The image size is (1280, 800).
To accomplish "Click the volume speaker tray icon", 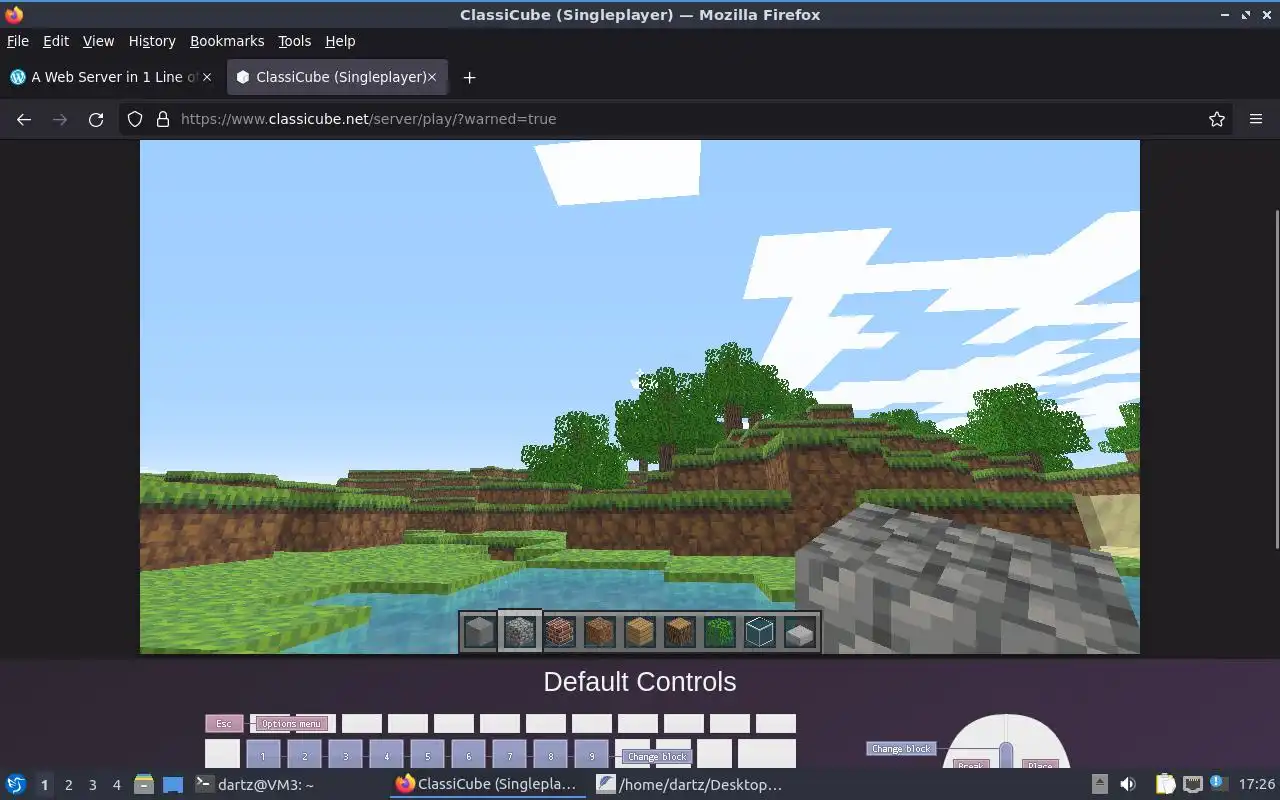I will 1128,784.
